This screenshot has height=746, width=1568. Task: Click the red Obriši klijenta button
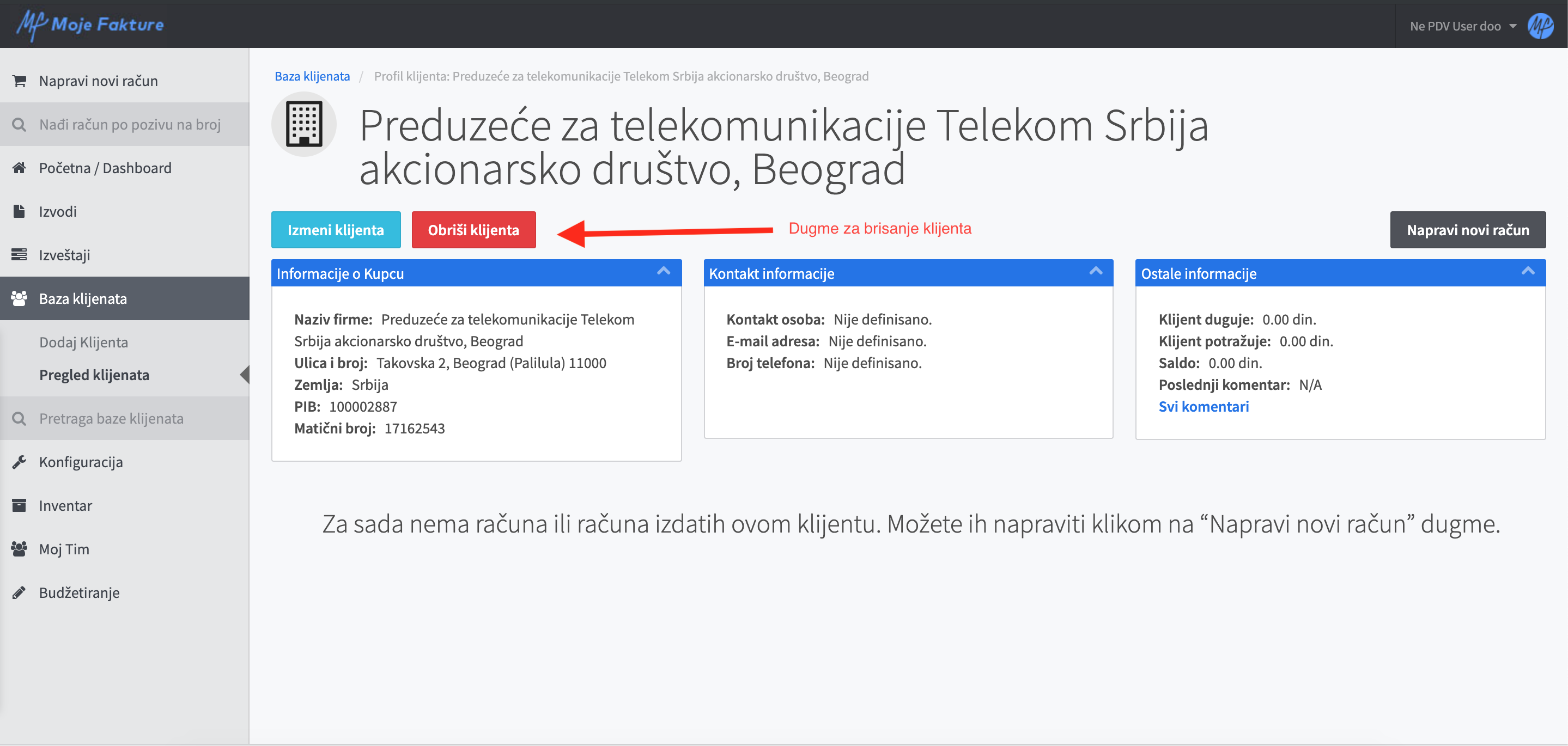[x=473, y=230]
